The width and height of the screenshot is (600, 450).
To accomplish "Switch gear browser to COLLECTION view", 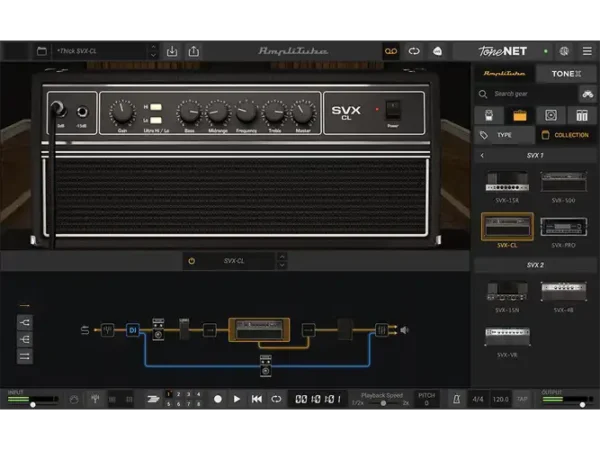I will coord(566,135).
